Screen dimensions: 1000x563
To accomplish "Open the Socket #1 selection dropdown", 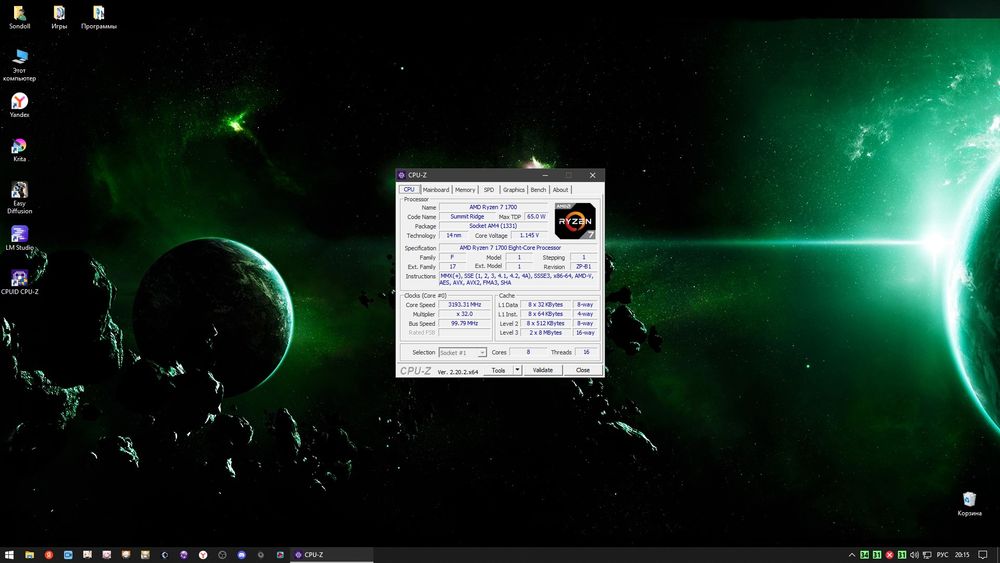I will (x=462, y=352).
